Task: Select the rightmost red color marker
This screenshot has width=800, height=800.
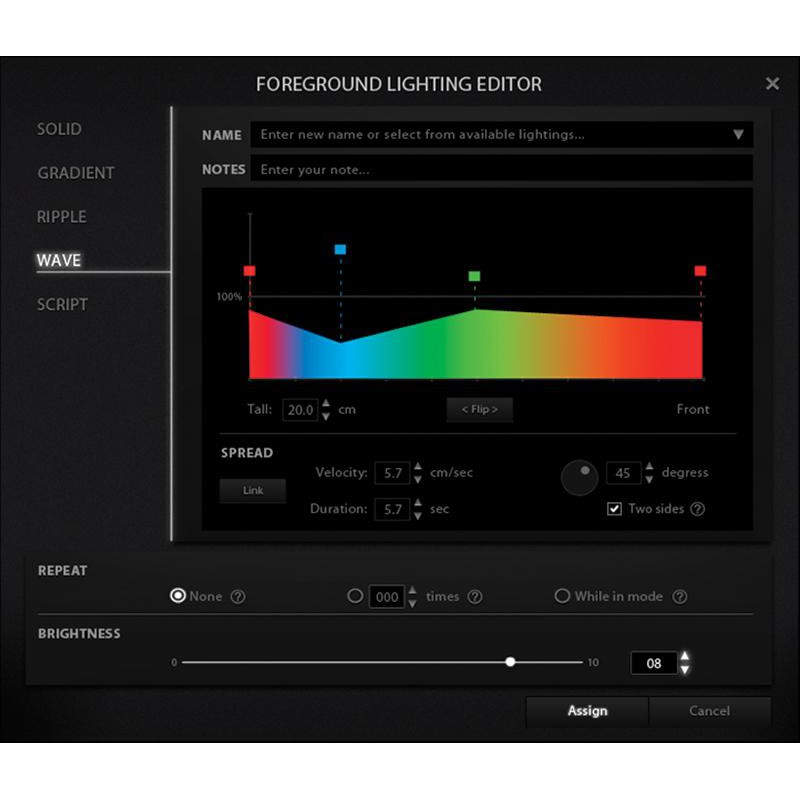Action: tap(700, 271)
